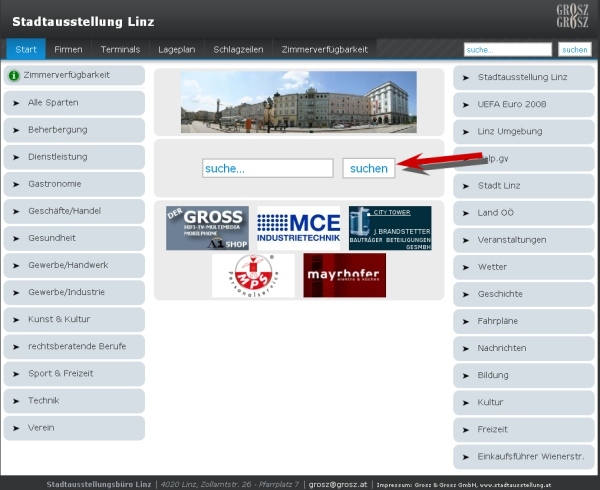The width and height of the screenshot is (600, 490).
Task: Open the Beherbergung category
Action: click(x=74, y=130)
